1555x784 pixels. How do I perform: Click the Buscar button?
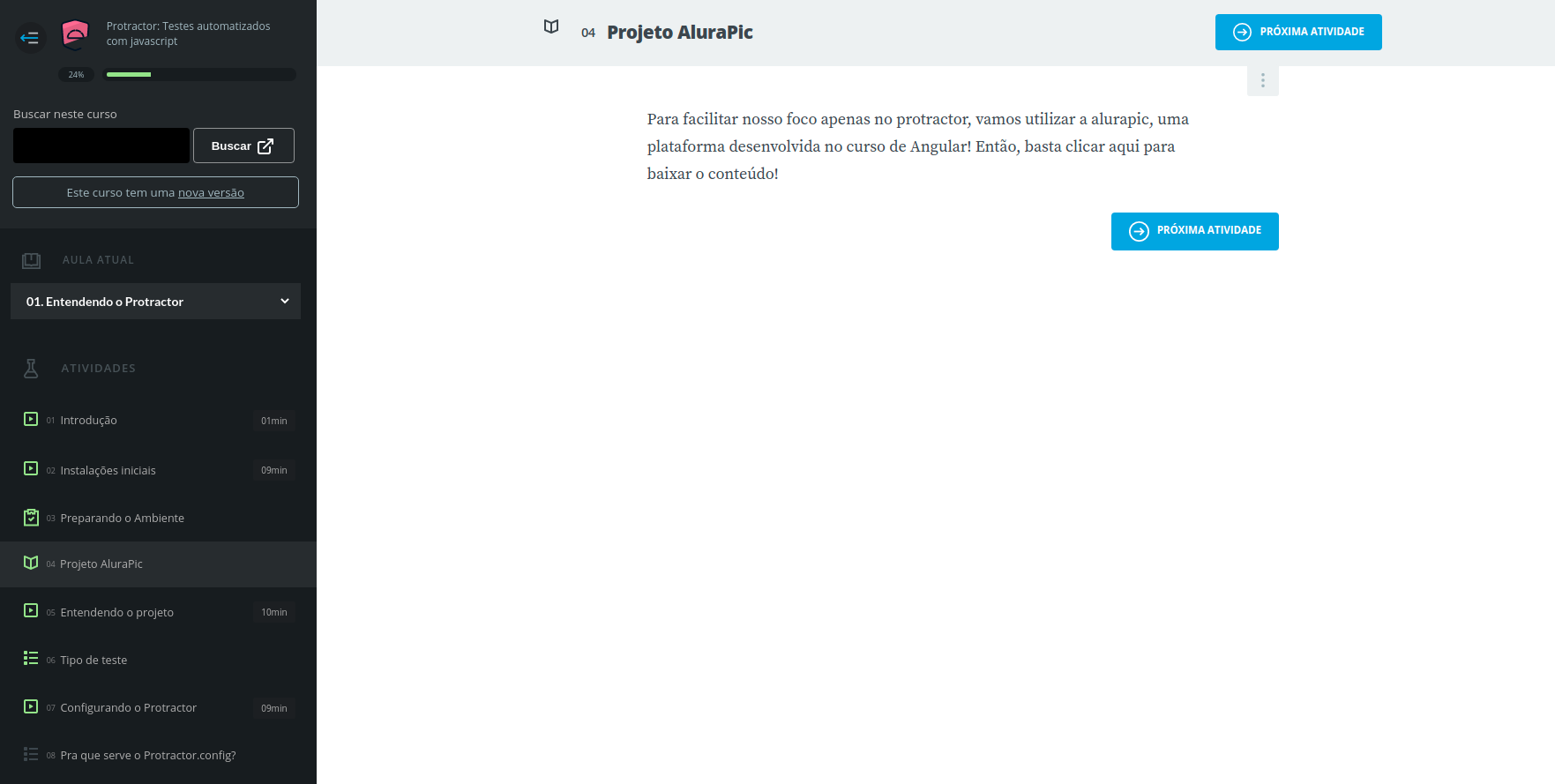tap(243, 146)
